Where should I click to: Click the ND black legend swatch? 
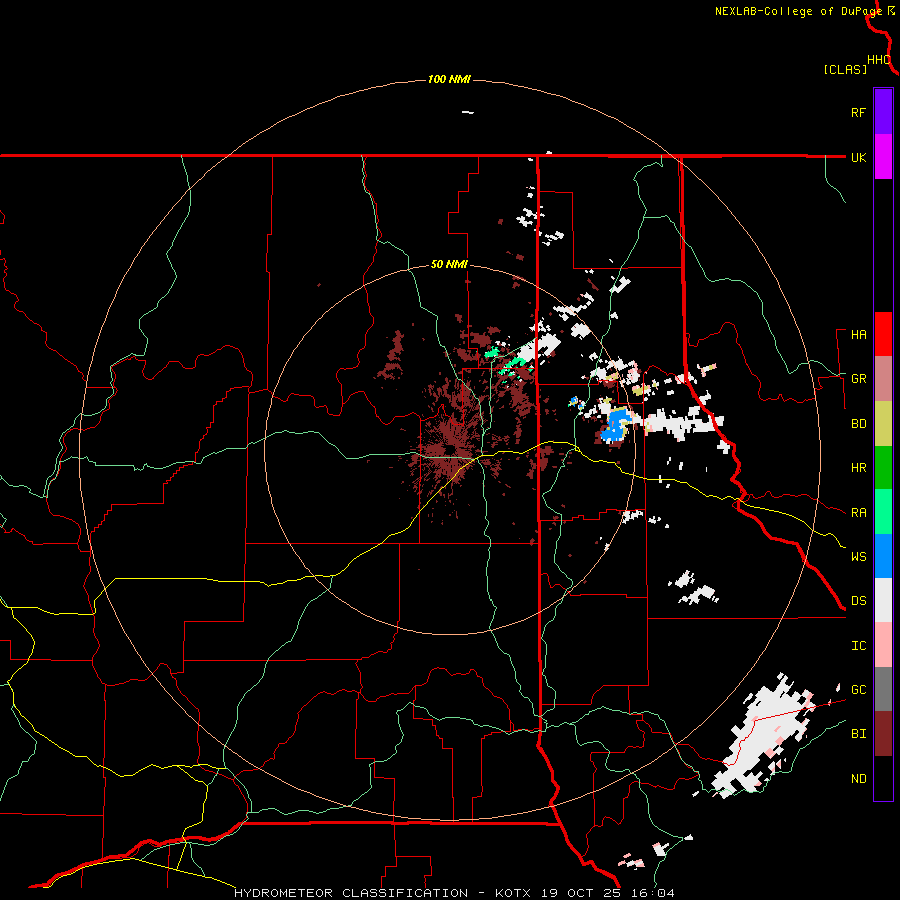pos(883,778)
